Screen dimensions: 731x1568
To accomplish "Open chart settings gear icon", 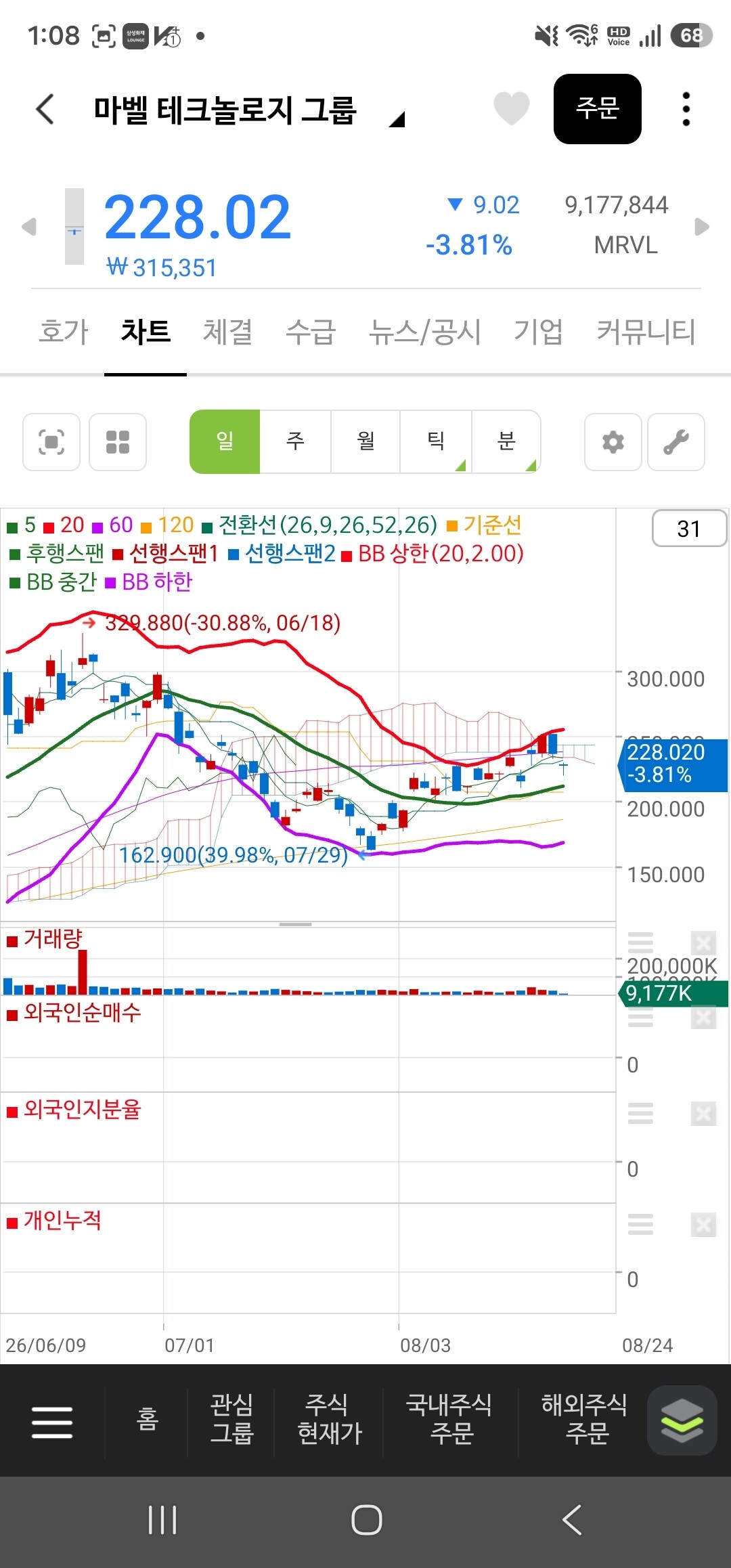I will click(x=613, y=442).
